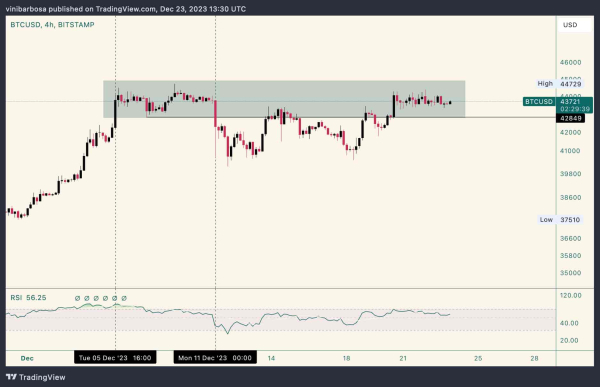Click the 41000 price axis value

[x=570, y=151]
